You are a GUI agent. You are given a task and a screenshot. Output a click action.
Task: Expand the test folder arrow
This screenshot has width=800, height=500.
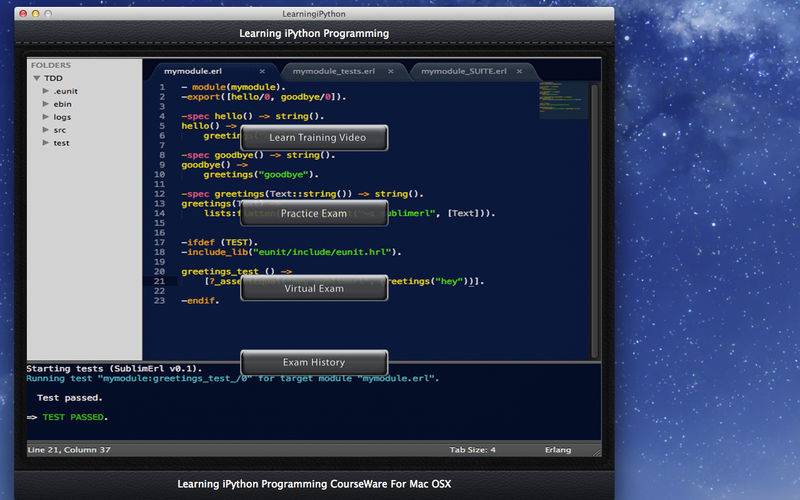[x=46, y=143]
